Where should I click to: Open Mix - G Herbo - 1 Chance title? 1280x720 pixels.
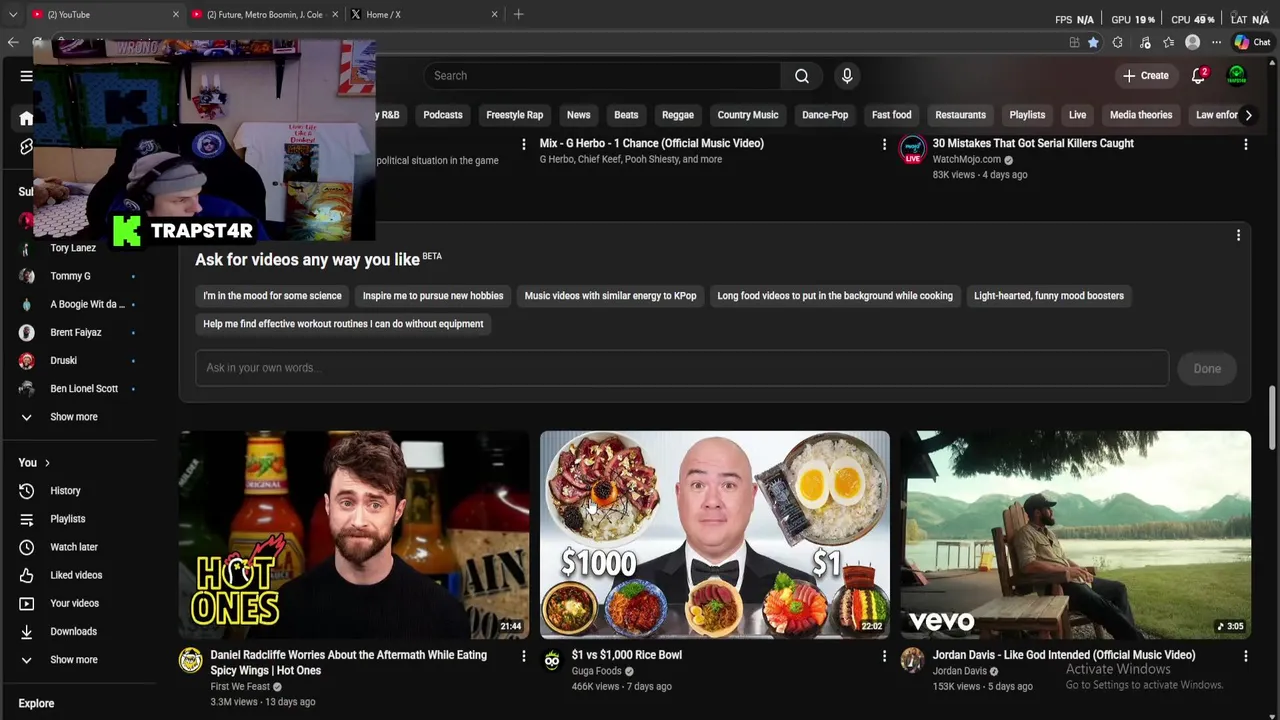tap(652, 144)
